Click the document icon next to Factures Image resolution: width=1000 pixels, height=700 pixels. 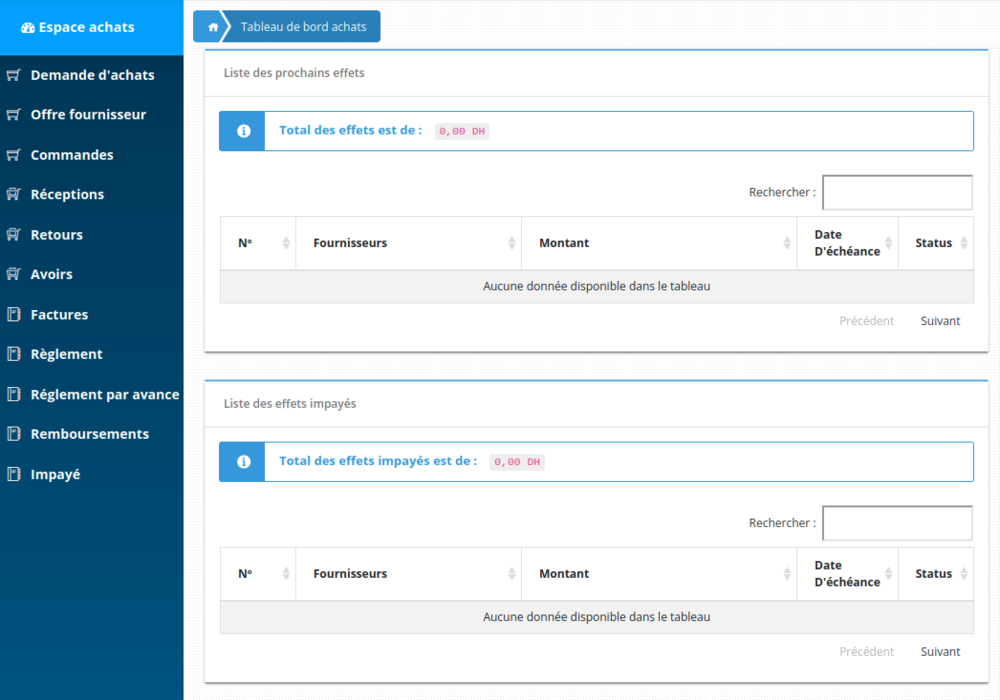point(14,315)
